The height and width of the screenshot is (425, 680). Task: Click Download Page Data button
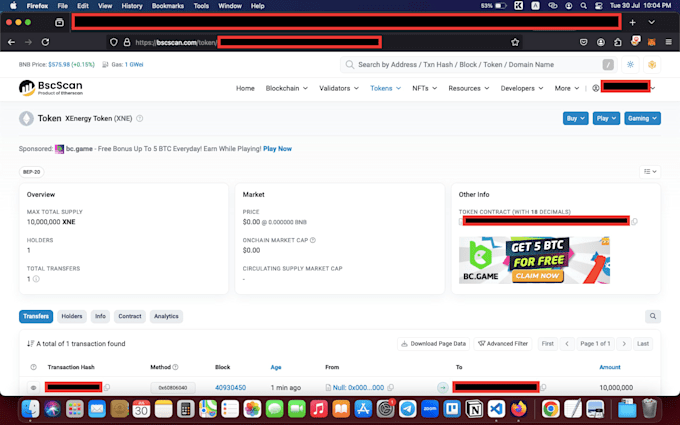(433, 343)
